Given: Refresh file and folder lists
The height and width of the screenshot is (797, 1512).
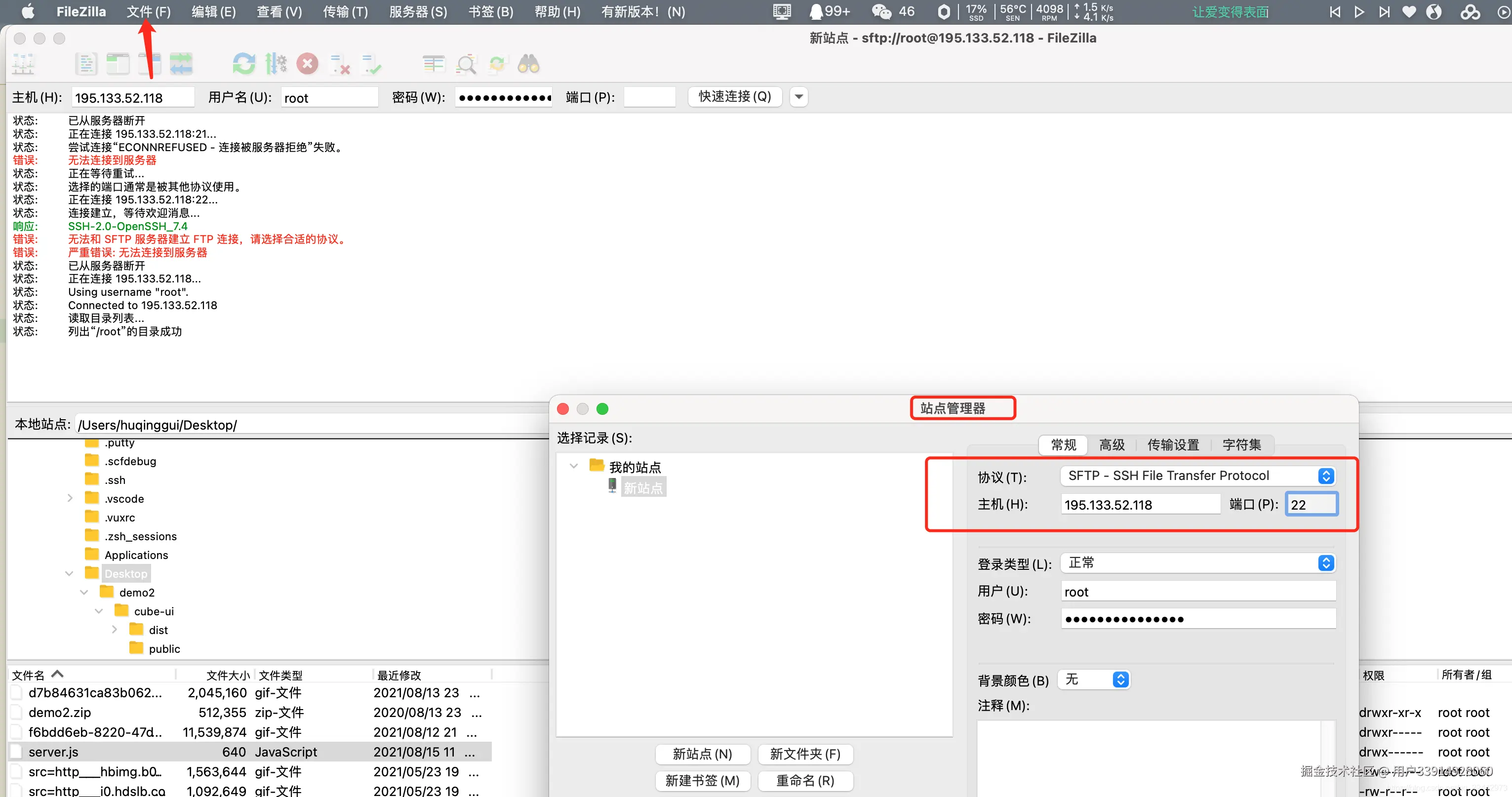Looking at the screenshot, I should tap(243, 64).
